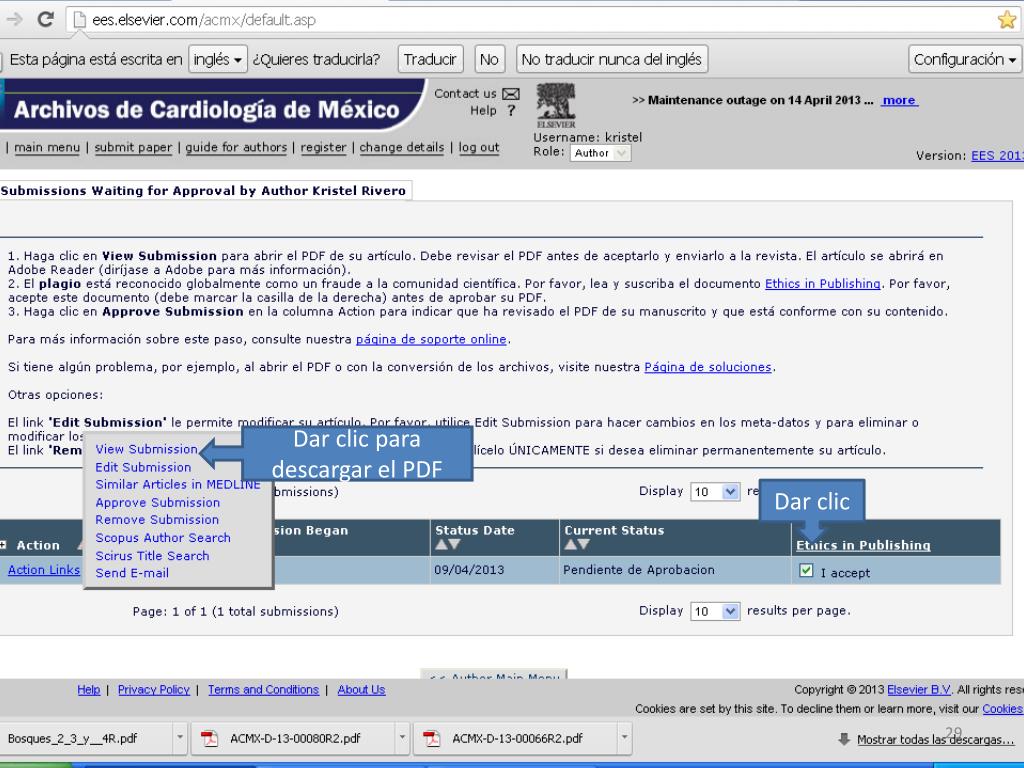Select Similar Articles in MEDLINE

[178, 485]
